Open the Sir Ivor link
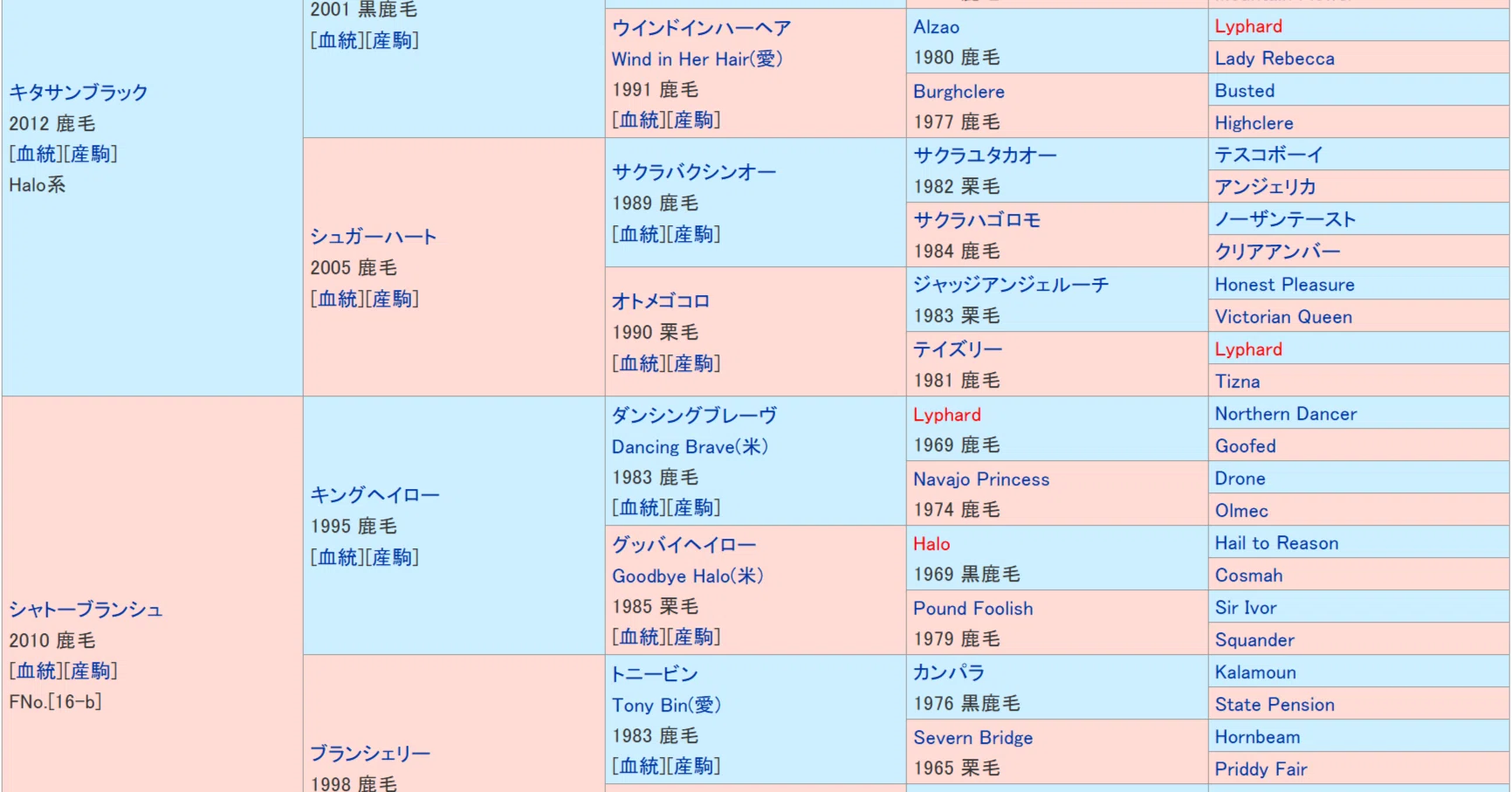This screenshot has height=792, width=1512. point(1246,609)
